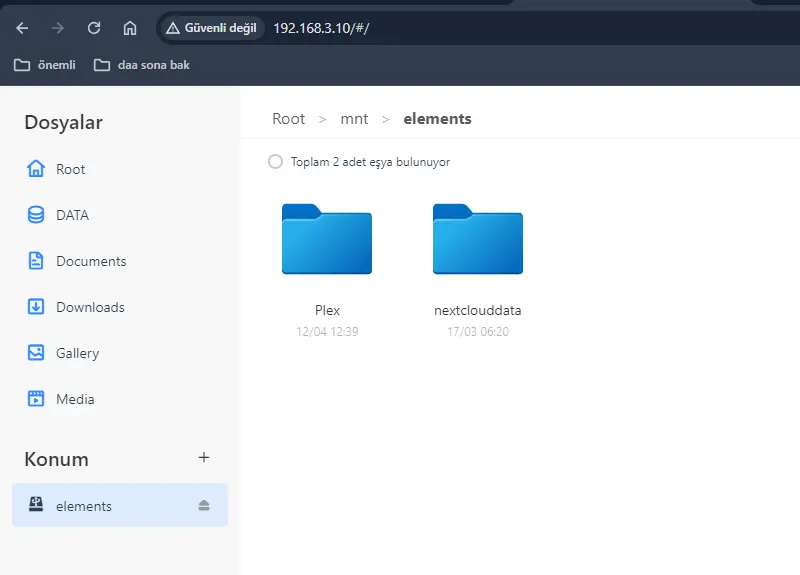Viewport: 800px width, 575px height.
Task: Click the Documents file icon
Action: (36, 261)
